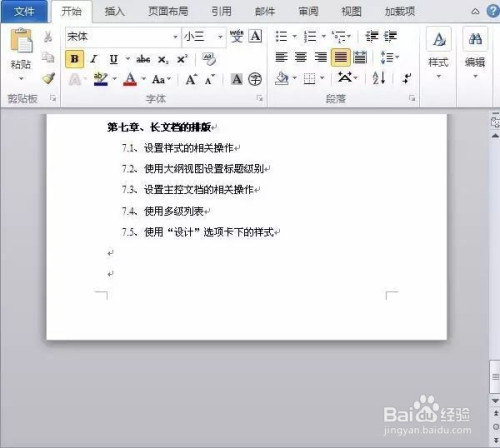The width and height of the screenshot is (500, 448).
Task: Open the 文件 File tab
Action: pos(24,11)
